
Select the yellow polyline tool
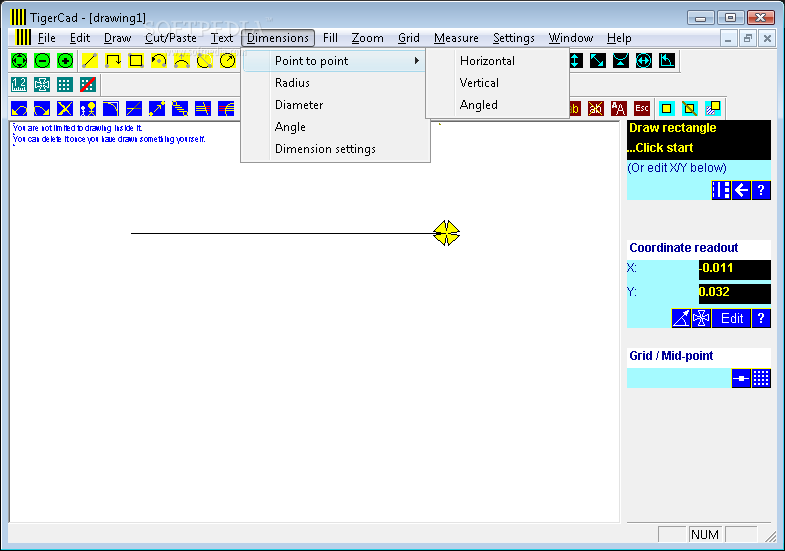tap(113, 61)
